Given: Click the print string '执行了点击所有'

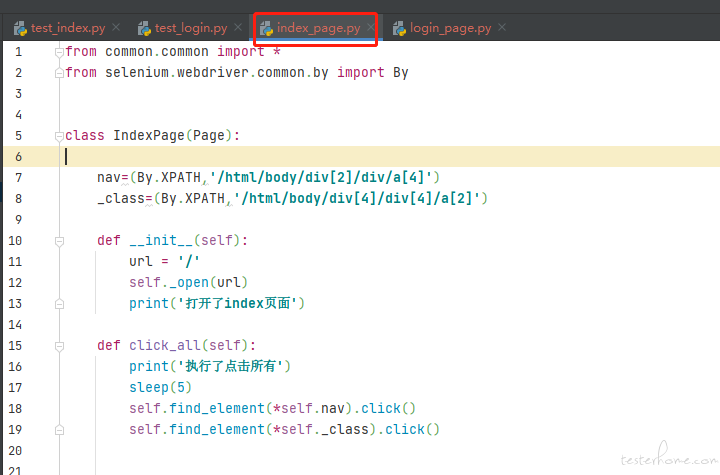Looking at the screenshot, I should (x=231, y=366).
